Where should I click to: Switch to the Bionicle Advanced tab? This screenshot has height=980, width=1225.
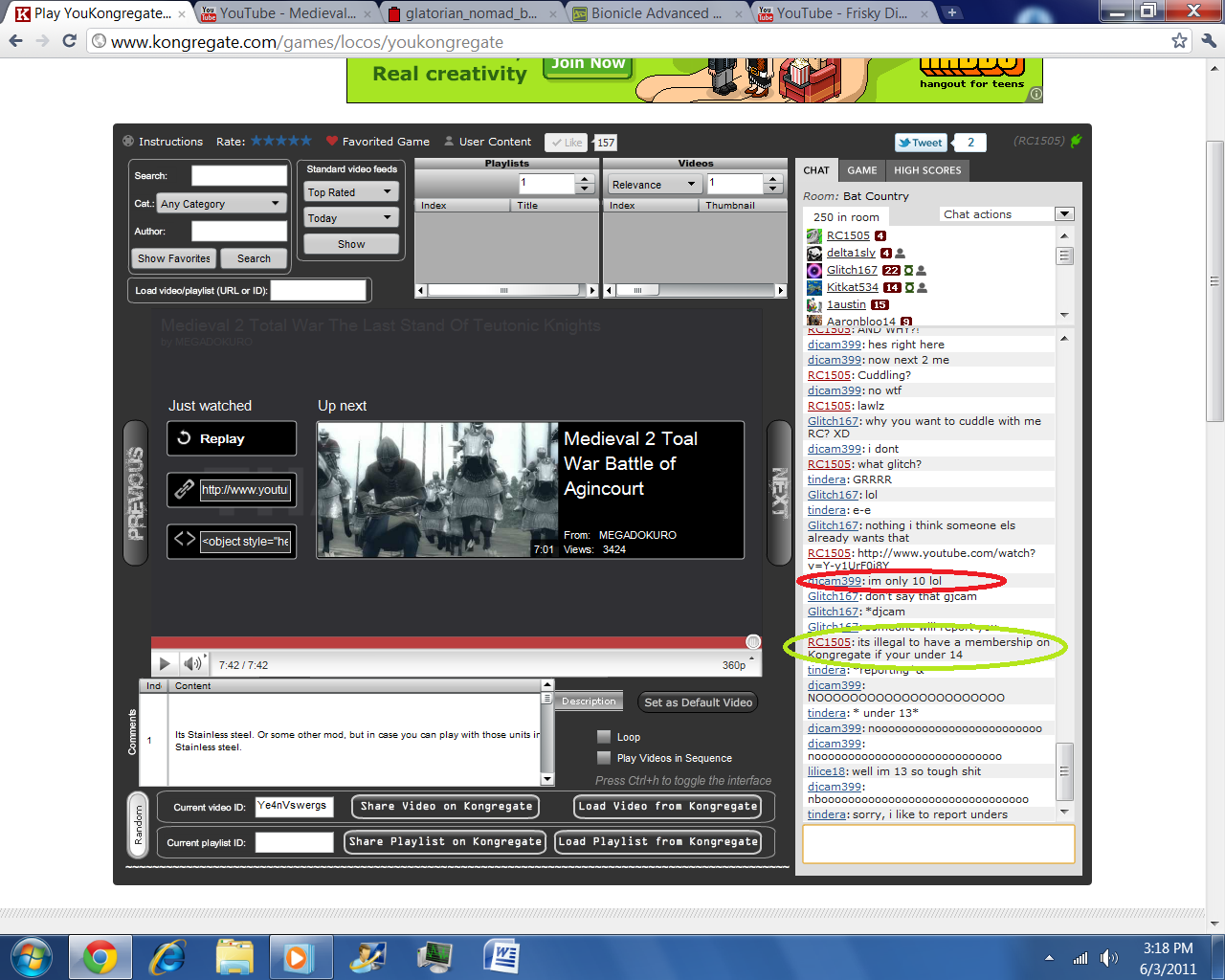(656, 13)
